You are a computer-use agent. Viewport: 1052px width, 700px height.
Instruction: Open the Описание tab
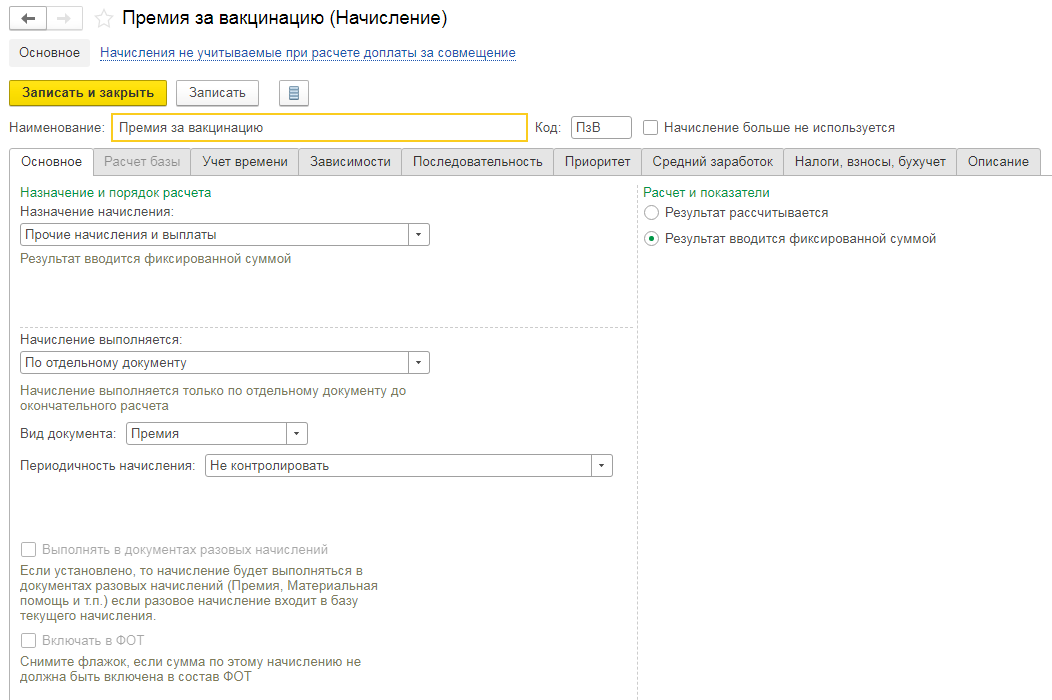pyautogui.click(x=998, y=162)
